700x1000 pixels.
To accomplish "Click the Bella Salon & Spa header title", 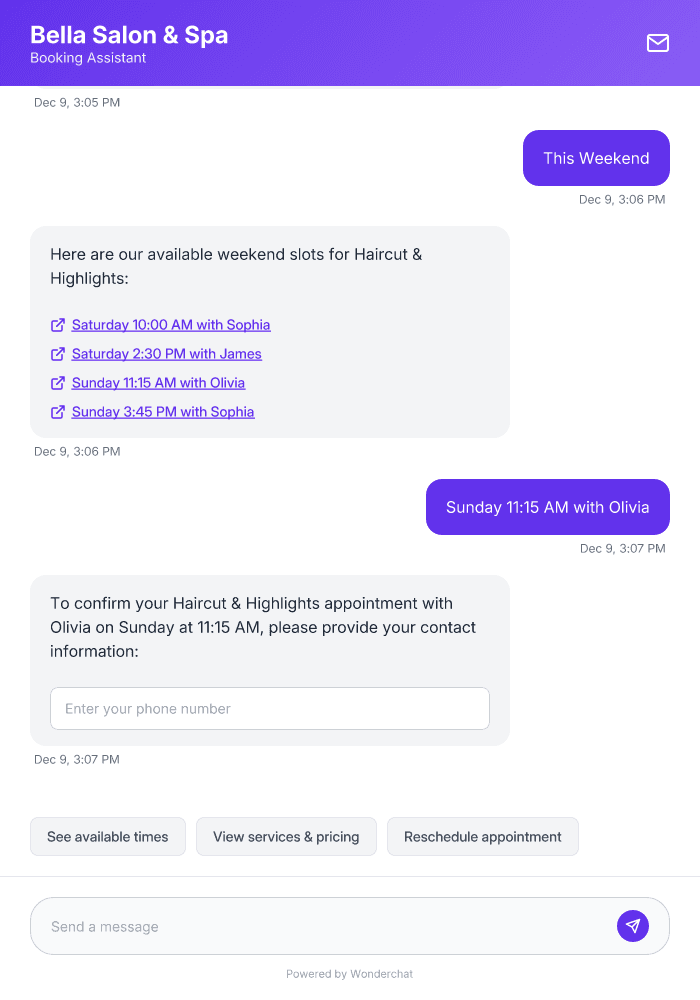I will point(129,34).
